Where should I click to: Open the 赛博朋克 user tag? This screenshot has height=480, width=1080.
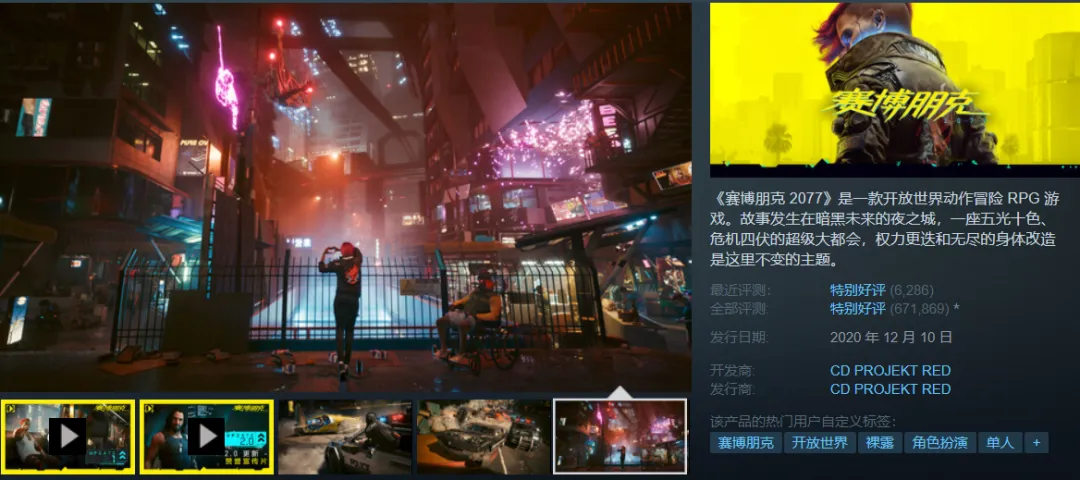tap(746, 443)
